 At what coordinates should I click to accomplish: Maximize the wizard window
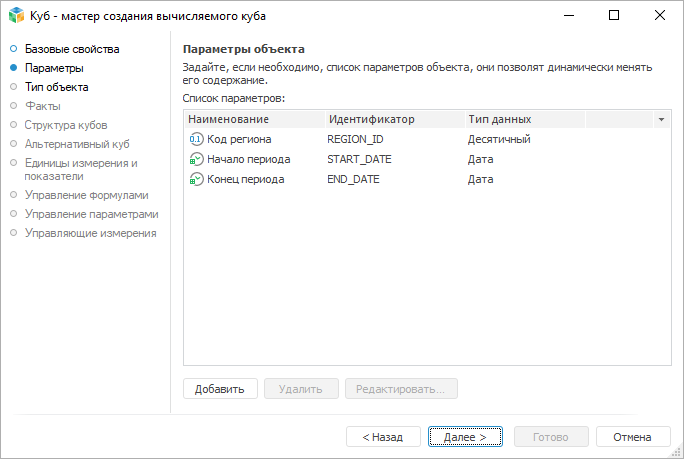point(614,15)
